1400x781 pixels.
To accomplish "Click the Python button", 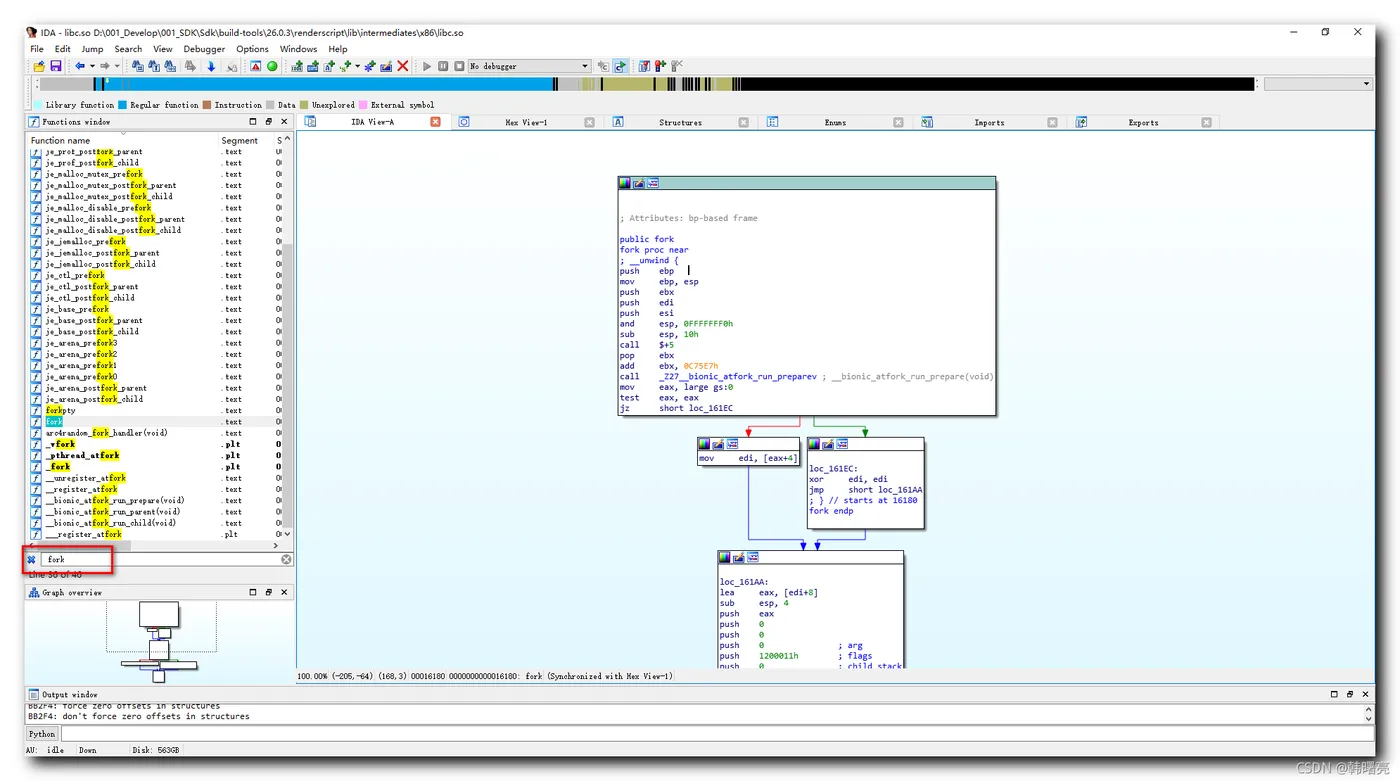I will 42,734.
